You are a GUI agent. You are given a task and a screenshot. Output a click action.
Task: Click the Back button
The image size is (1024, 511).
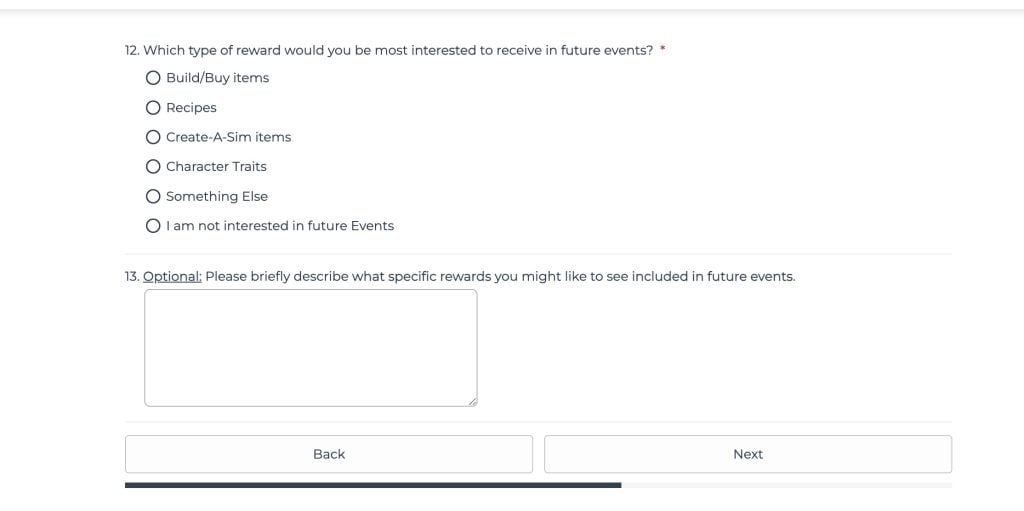[x=328, y=454]
